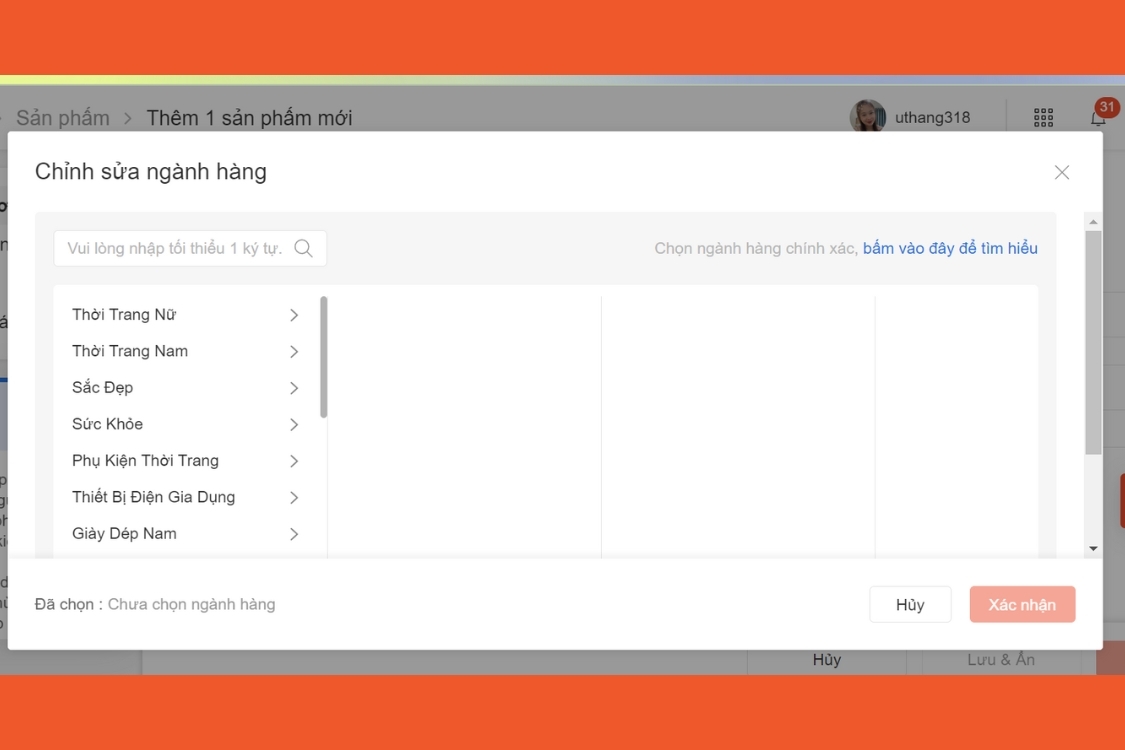
Task: Expand the Sức Khỏe chevron arrow
Action: 293,425
